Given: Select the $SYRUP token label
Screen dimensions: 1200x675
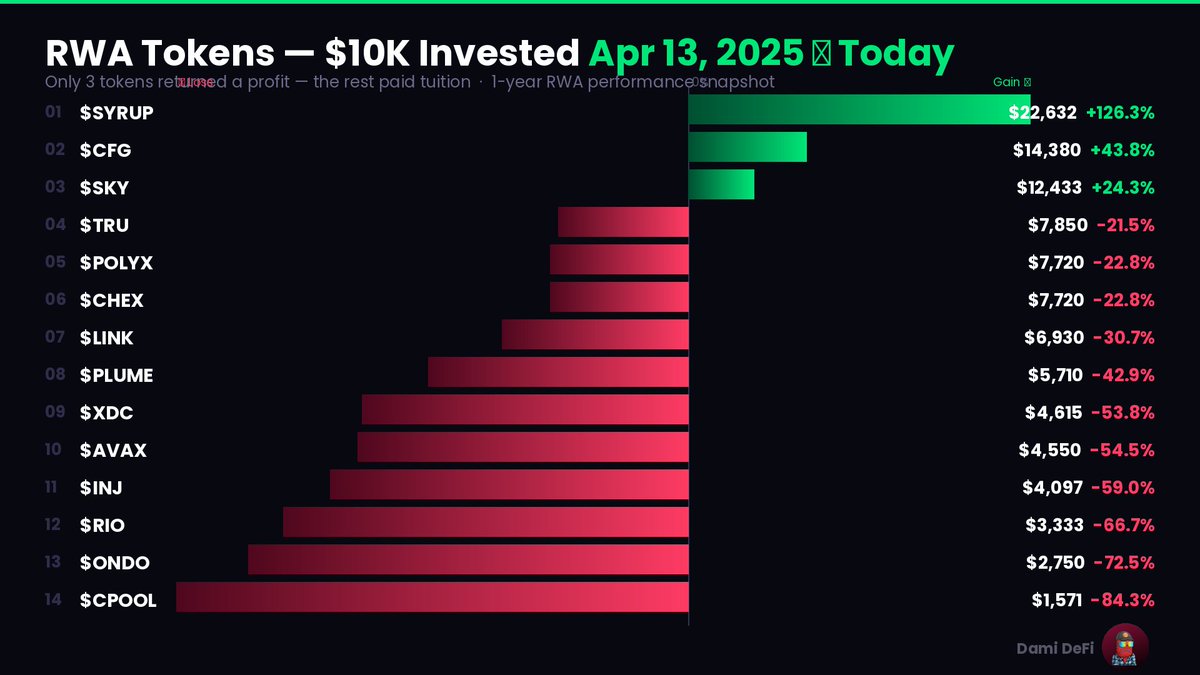Looking at the screenshot, I should pos(117,113).
